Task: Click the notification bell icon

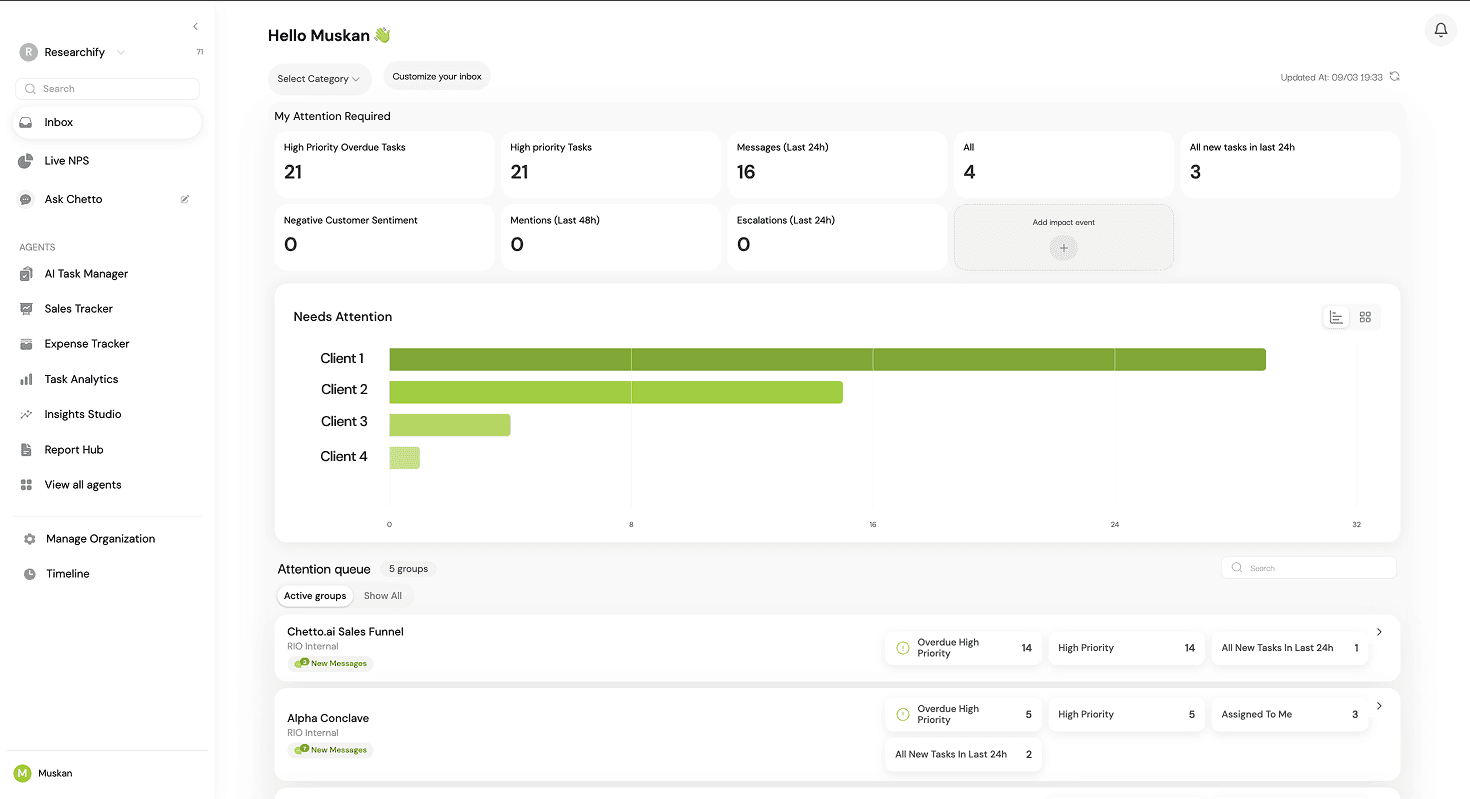Action: point(1440,30)
